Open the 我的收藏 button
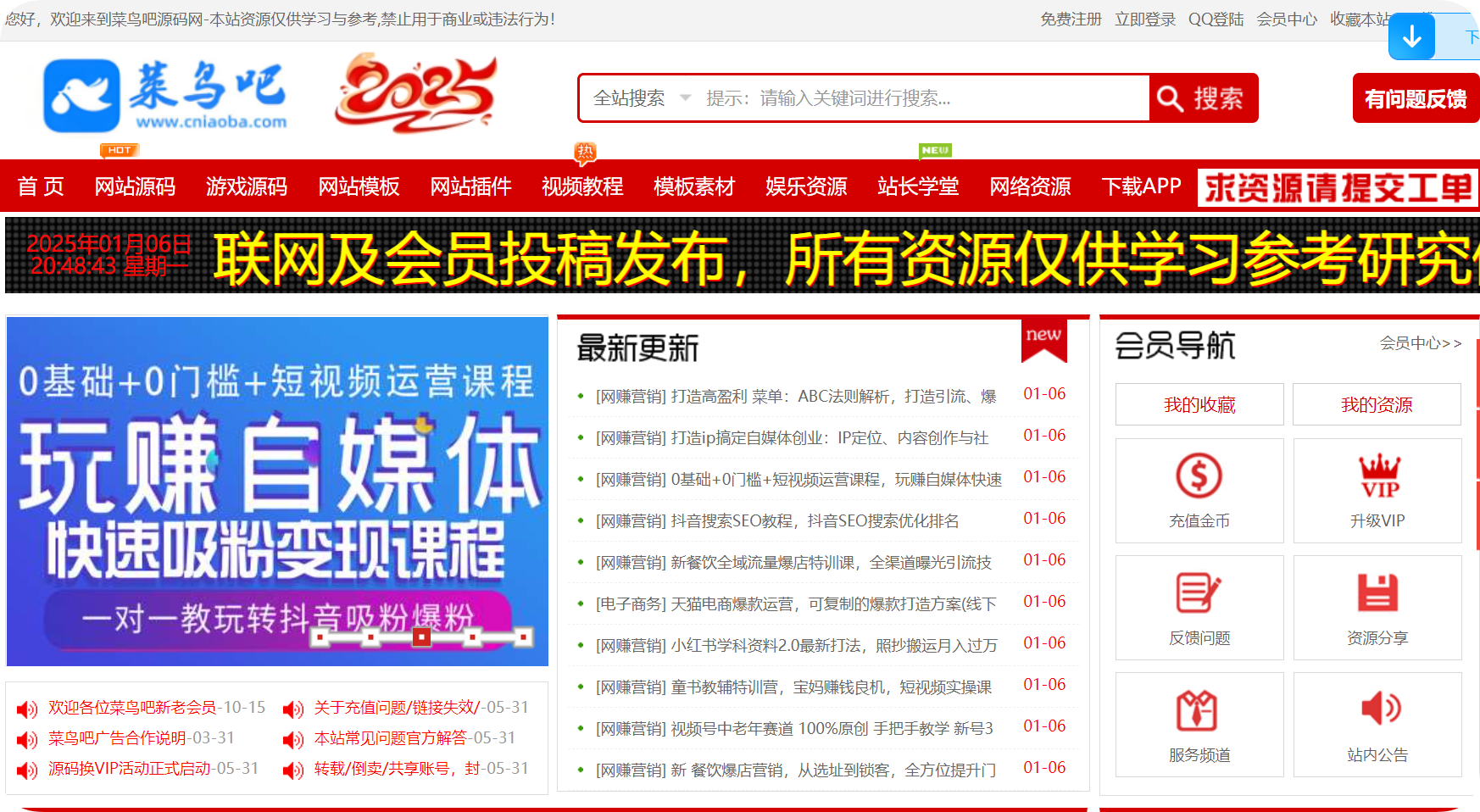The width and height of the screenshot is (1480, 812). tap(1199, 404)
